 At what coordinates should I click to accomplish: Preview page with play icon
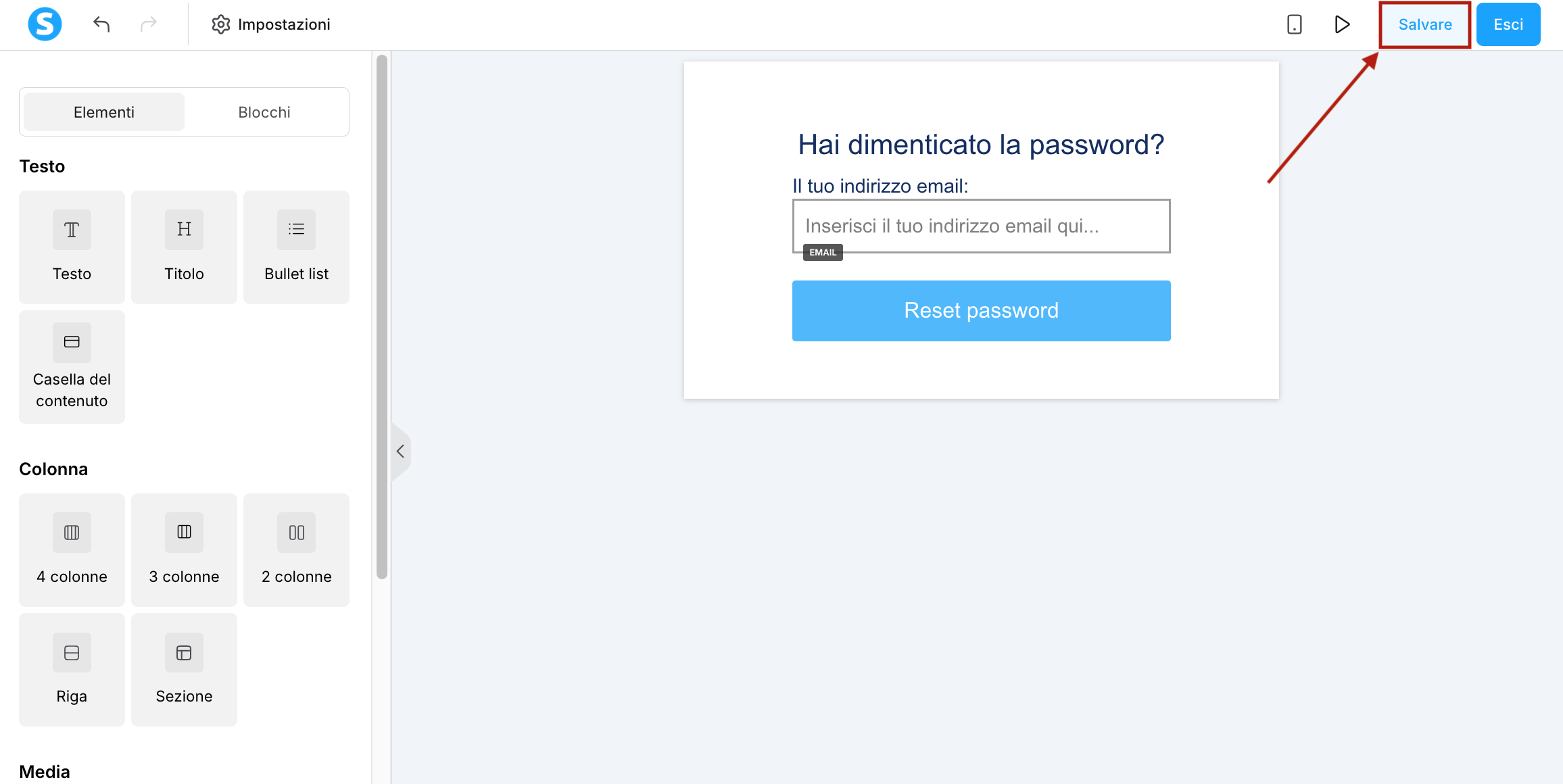tap(1342, 24)
